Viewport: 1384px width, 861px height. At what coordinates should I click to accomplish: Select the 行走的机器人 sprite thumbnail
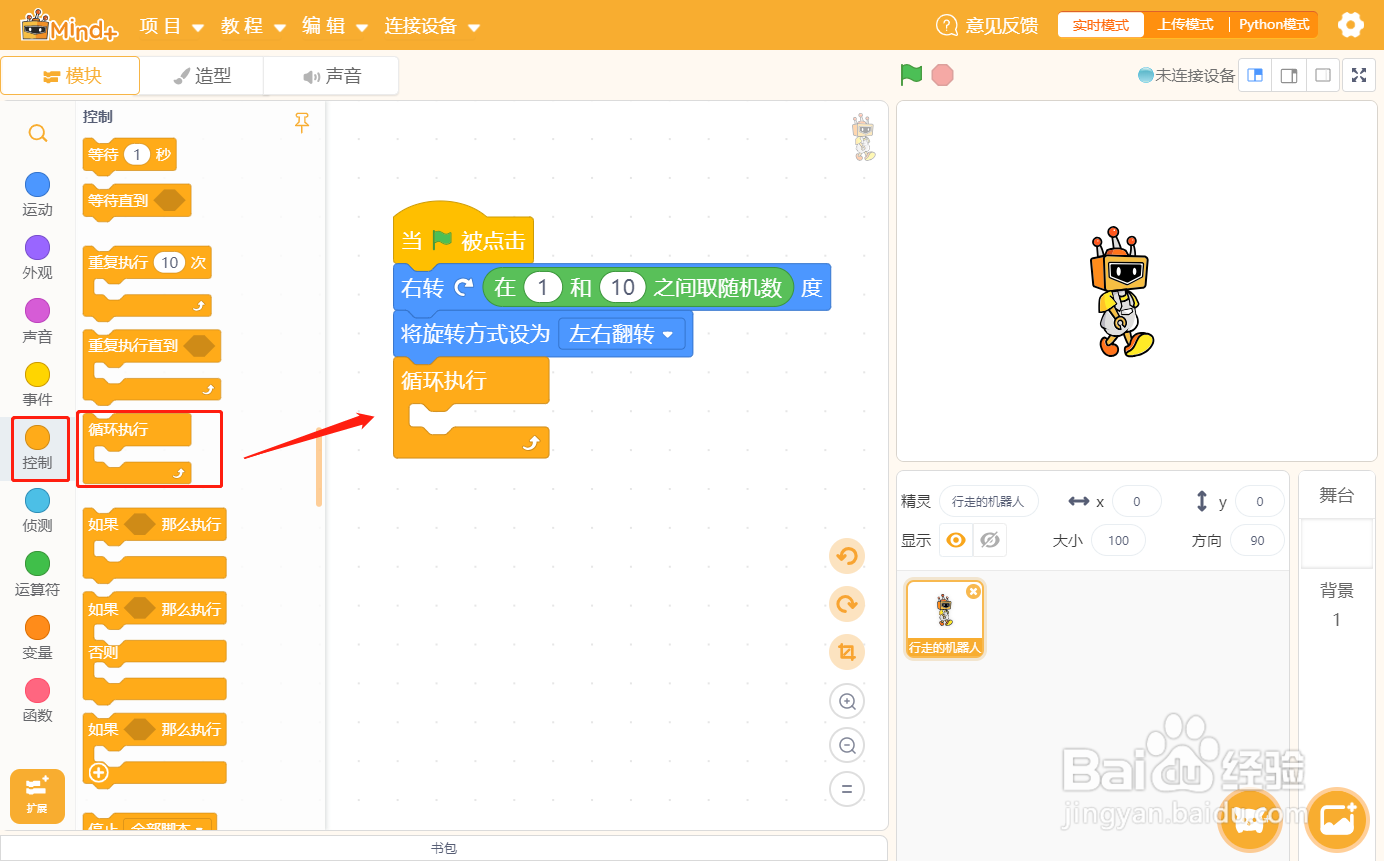coord(945,618)
